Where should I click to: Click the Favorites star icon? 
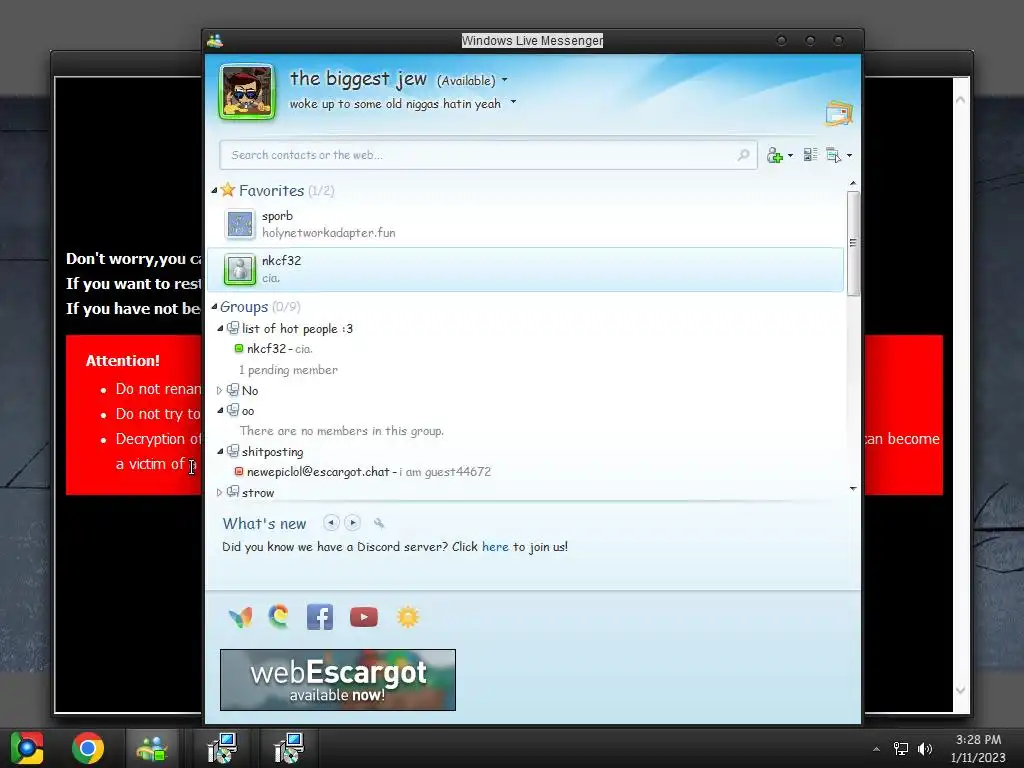click(227, 190)
